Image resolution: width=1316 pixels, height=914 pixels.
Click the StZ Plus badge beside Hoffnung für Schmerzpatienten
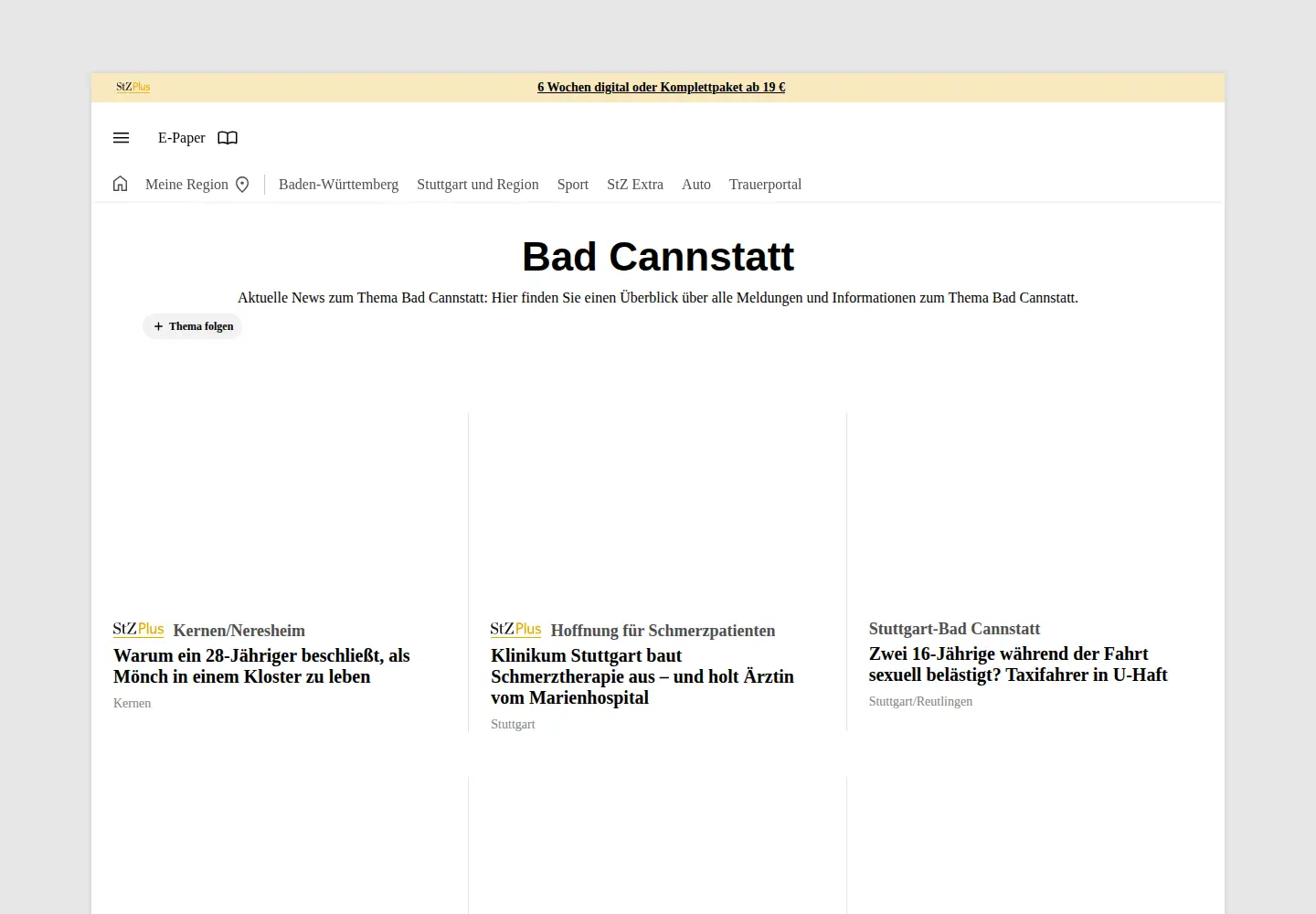tap(515, 630)
